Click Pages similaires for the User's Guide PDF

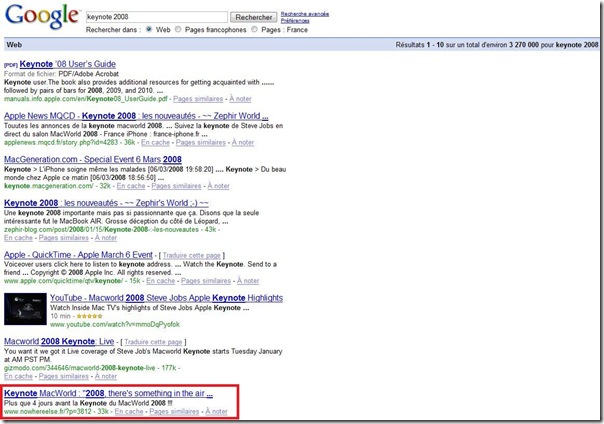click(x=198, y=99)
